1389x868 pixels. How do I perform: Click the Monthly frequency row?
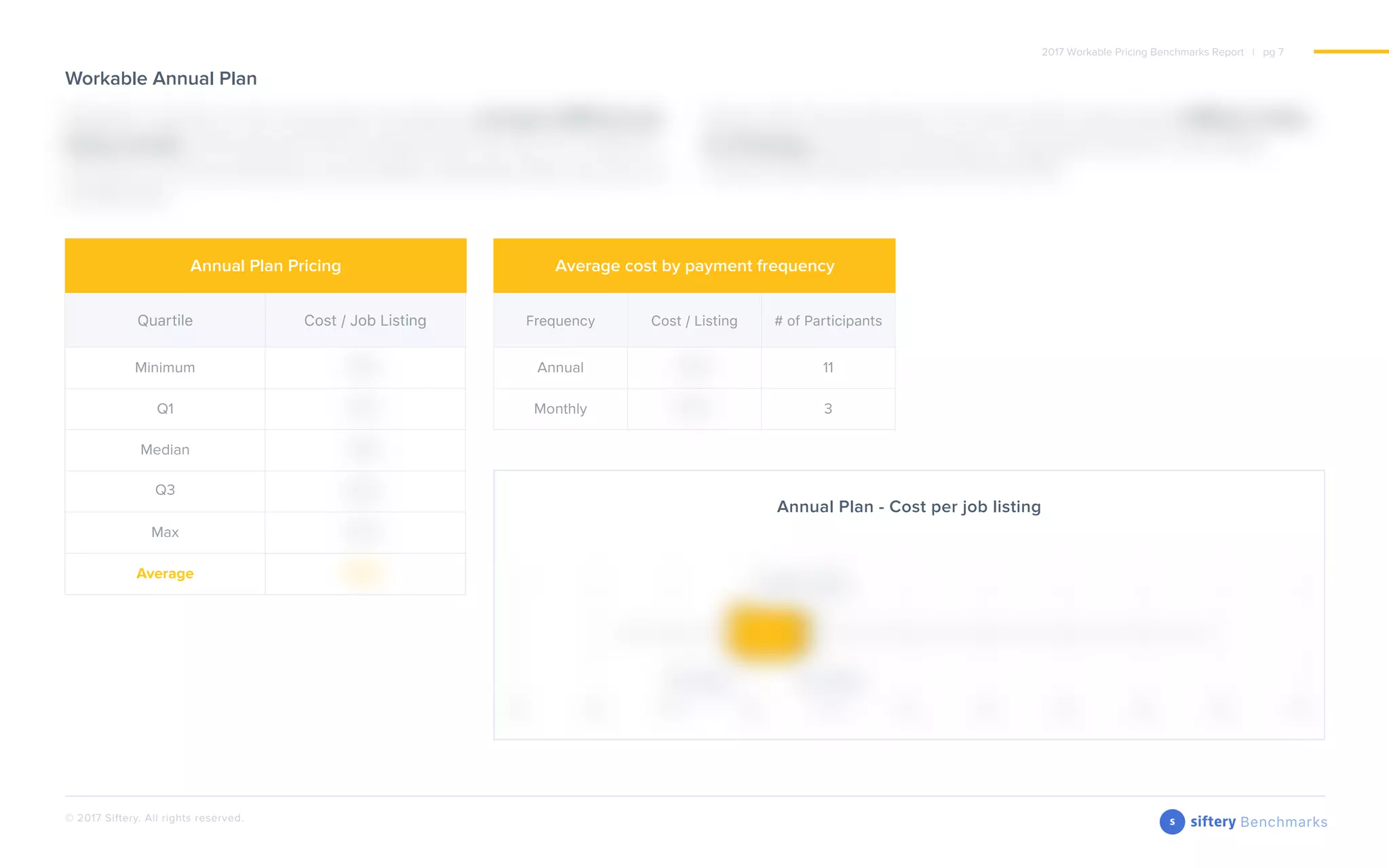560,409
